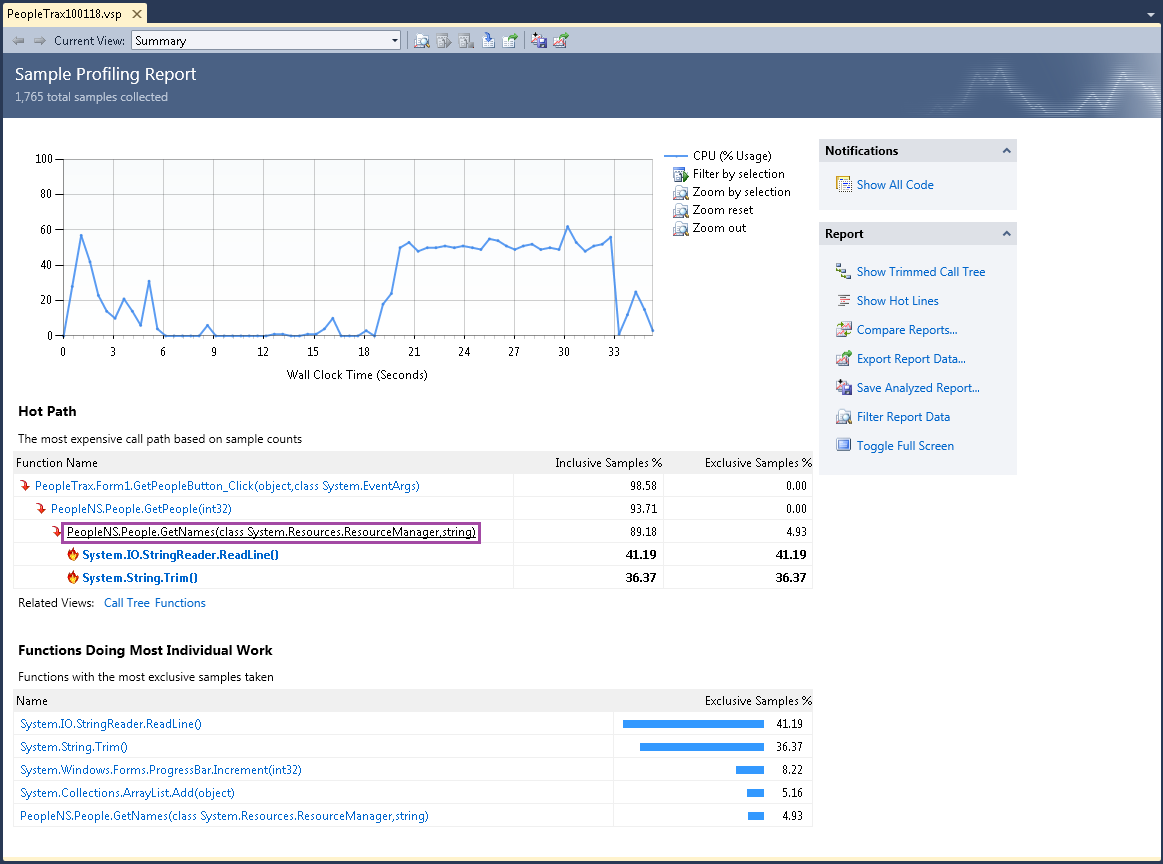Select GetPeopleButton_Click in Hot Path
1163x864 pixels.
227,486
